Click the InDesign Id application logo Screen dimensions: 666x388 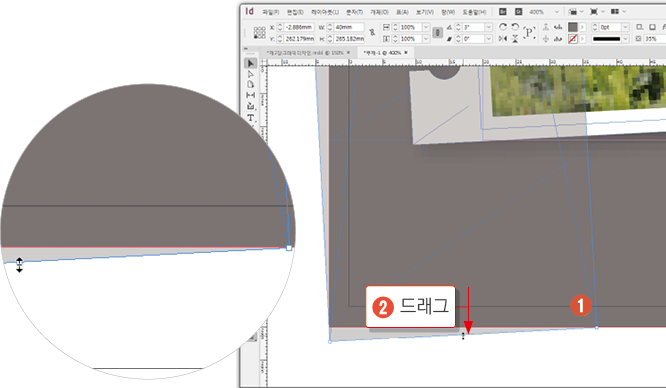[x=250, y=11]
